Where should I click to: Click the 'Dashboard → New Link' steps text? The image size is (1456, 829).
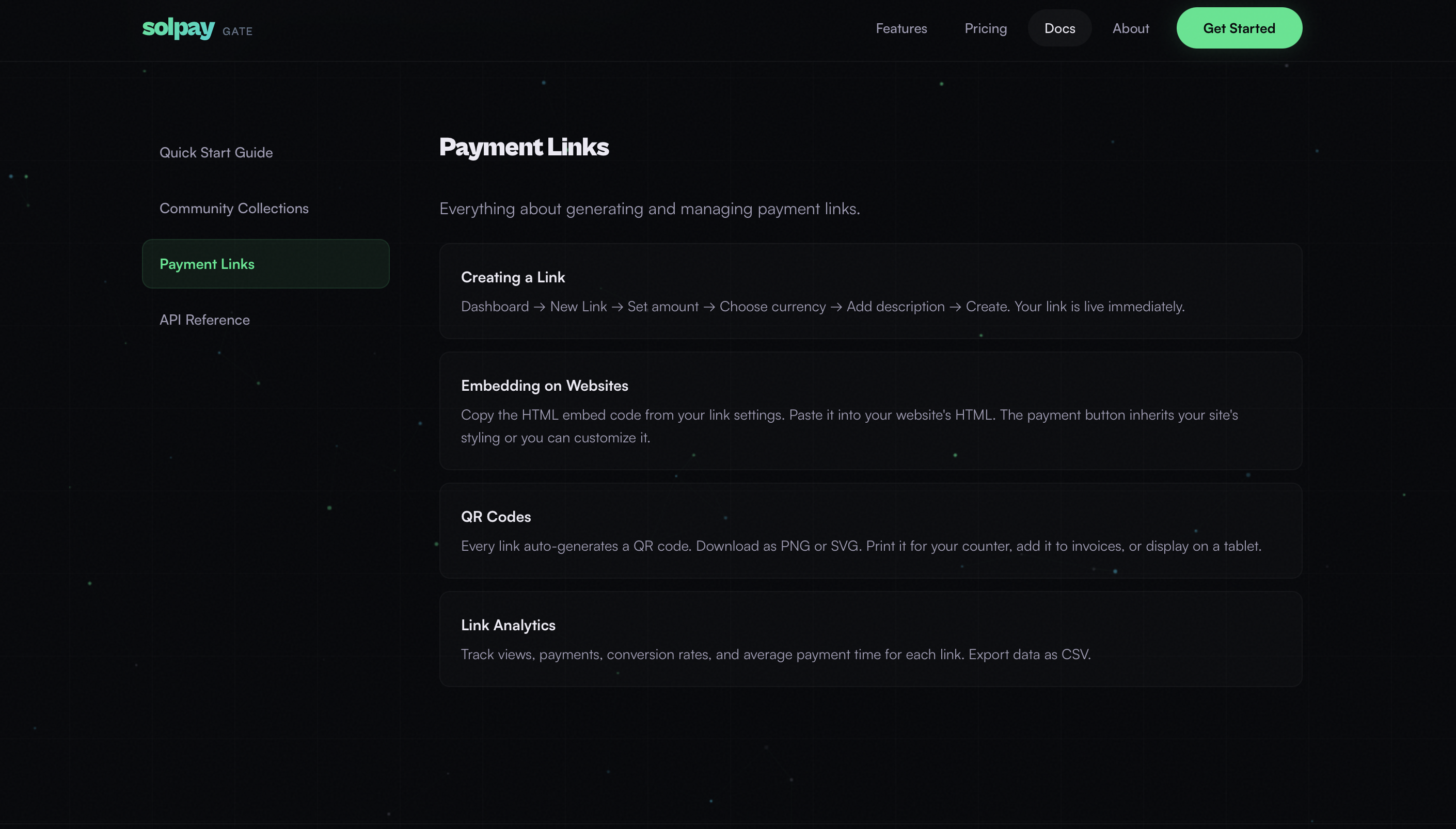coord(823,307)
